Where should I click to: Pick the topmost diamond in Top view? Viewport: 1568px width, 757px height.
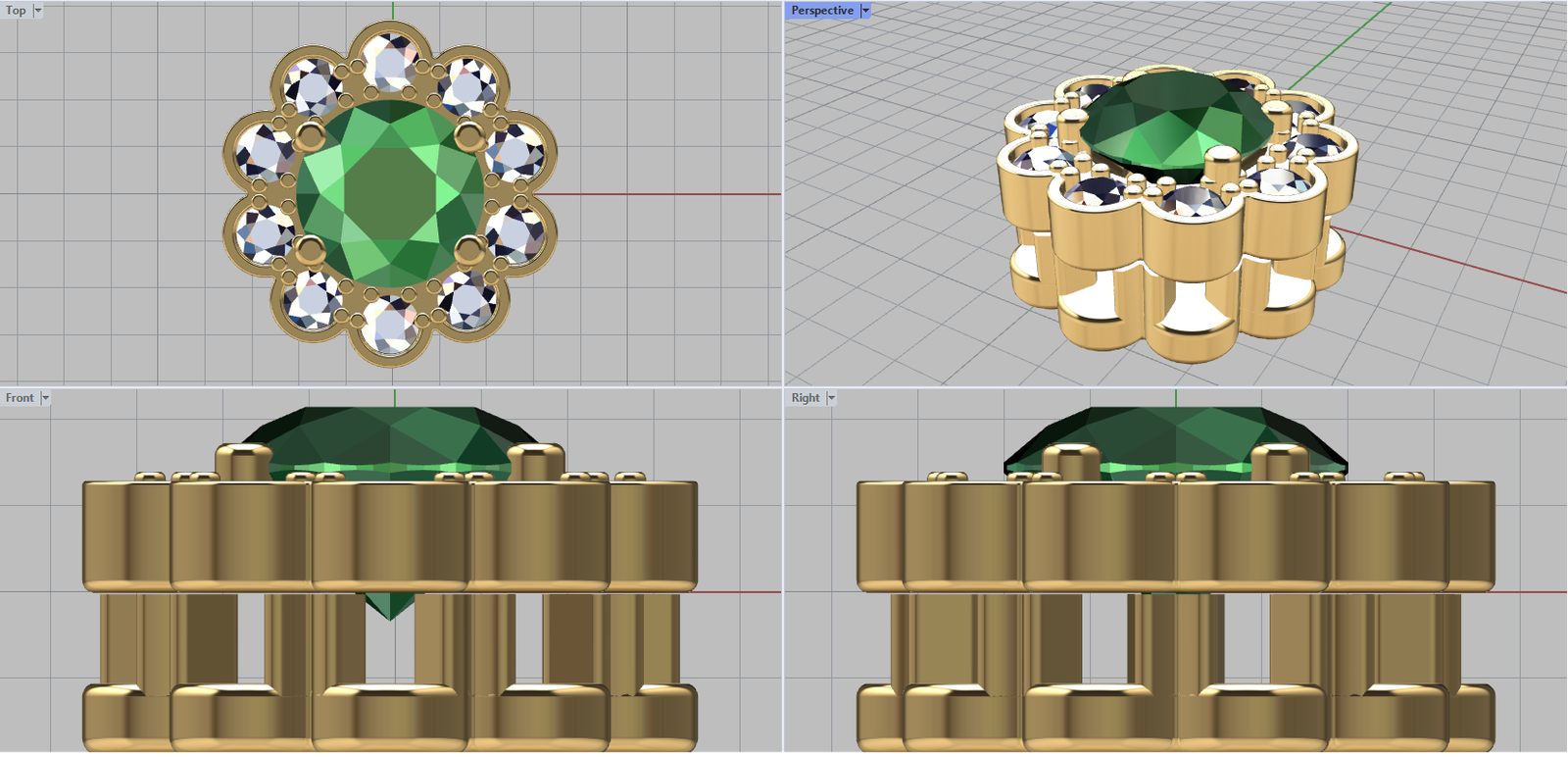391,61
